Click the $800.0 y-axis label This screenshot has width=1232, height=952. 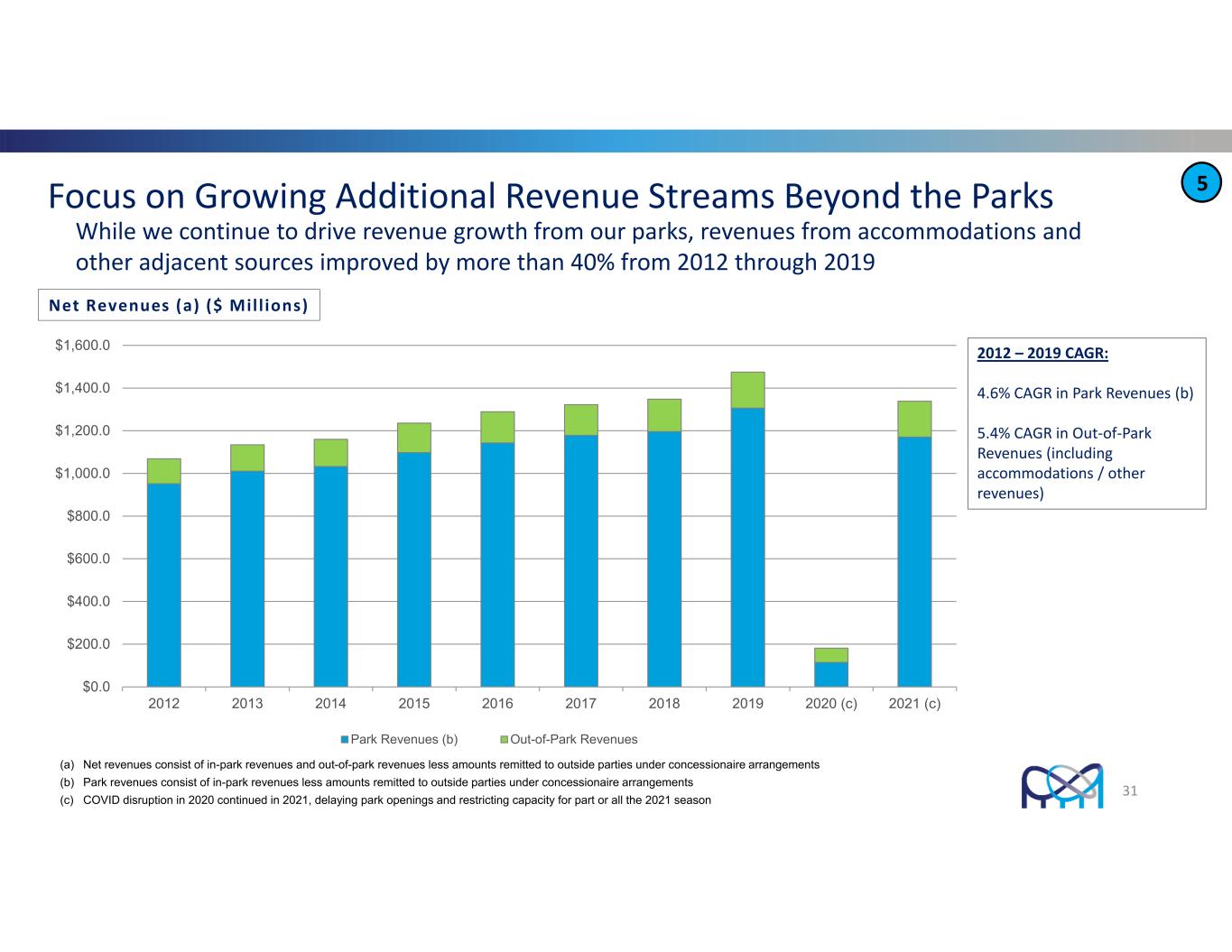tap(87, 516)
